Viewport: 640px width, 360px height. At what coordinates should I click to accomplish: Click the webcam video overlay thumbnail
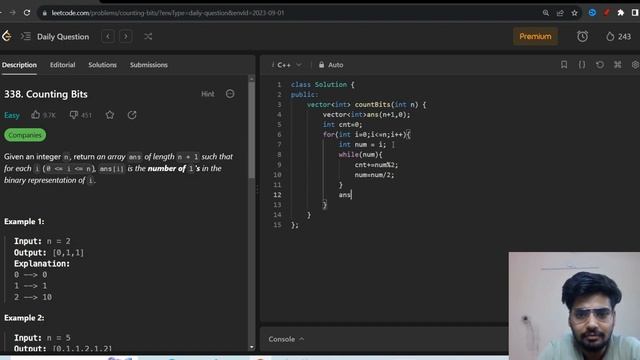tap(574, 306)
